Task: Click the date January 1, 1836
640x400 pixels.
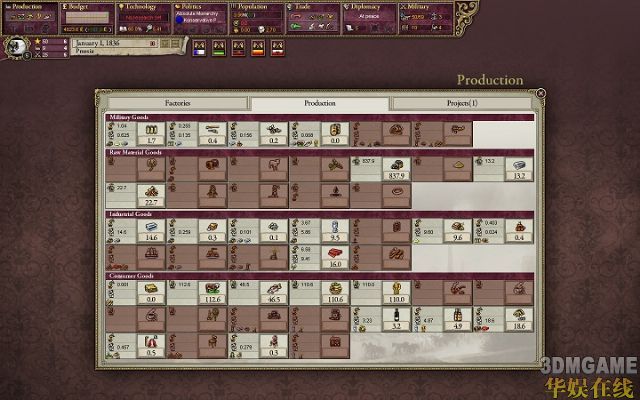Action: click(x=97, y=43)
